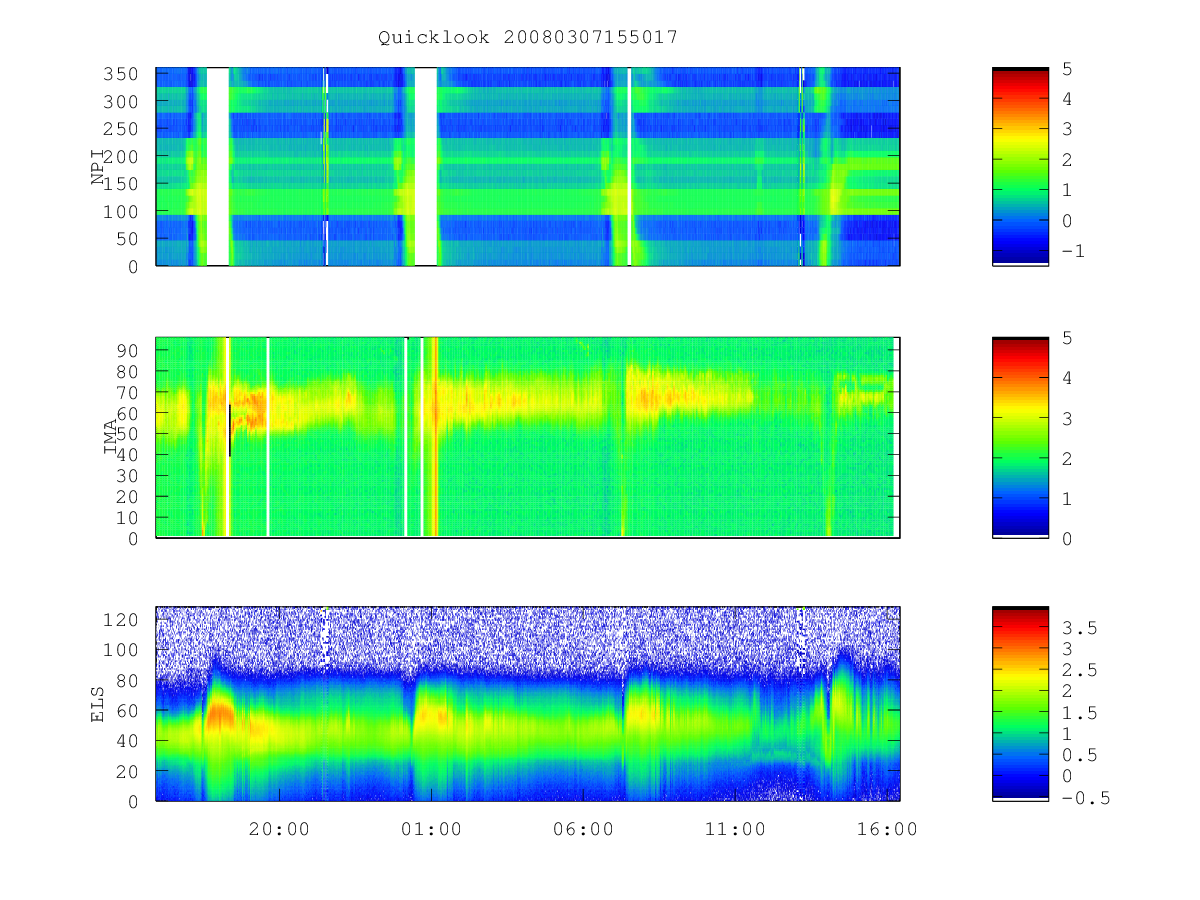Click the 250 tick on NPI axis
The width and height of the screenshot is (1200, 900).
[x=121, y=129]
